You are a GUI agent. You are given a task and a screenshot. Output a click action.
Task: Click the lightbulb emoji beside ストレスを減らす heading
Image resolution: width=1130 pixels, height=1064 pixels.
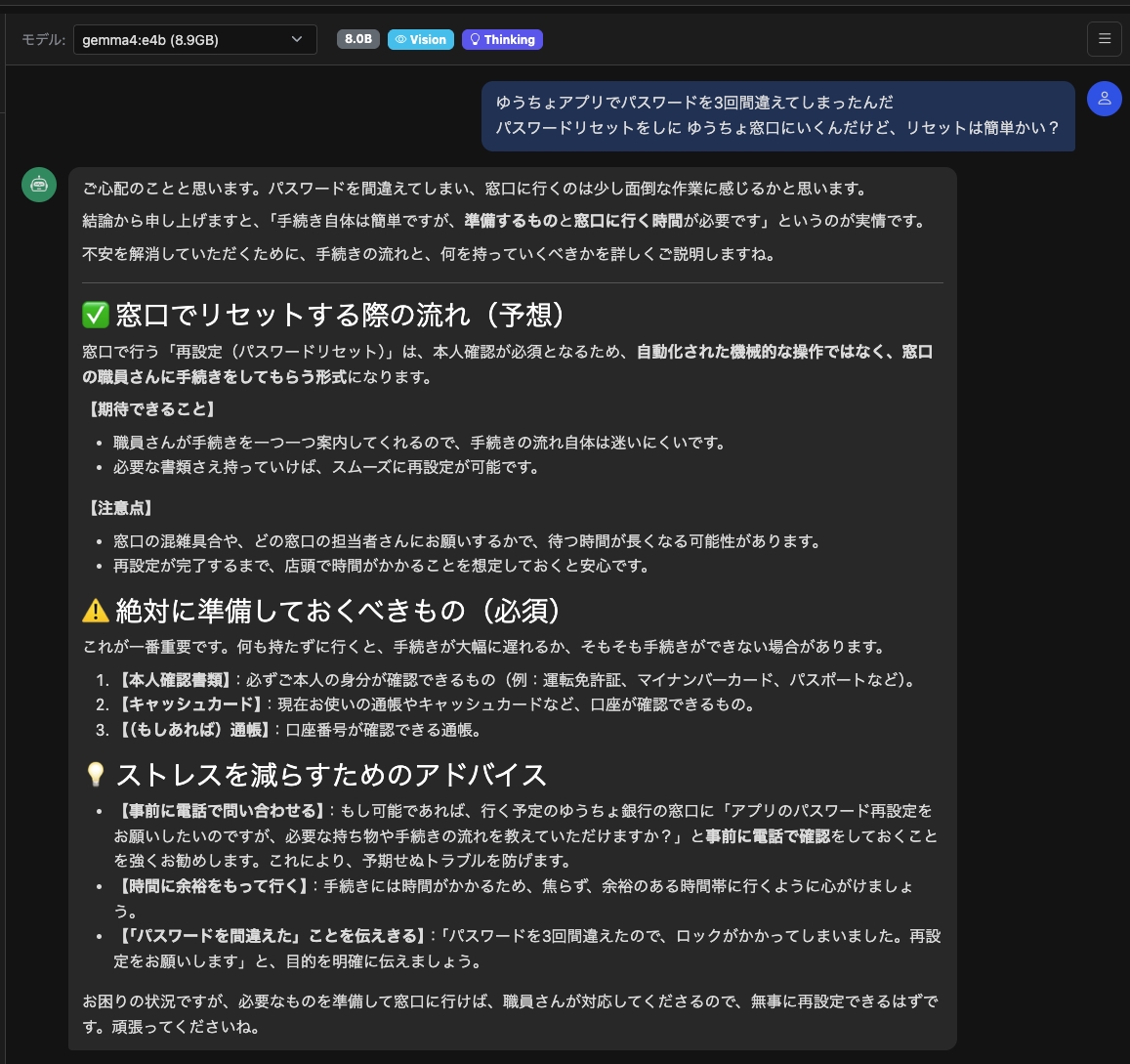(95, 774)
